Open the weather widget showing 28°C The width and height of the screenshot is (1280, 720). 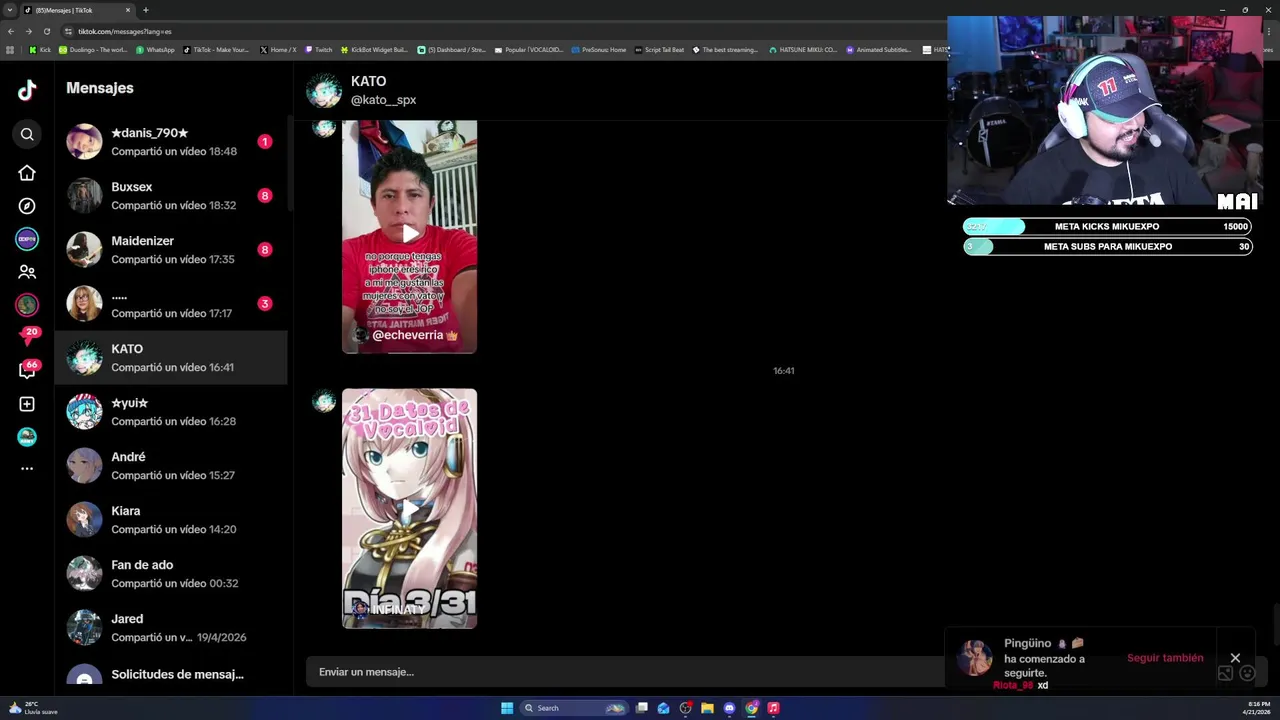[x=32, y=708]
